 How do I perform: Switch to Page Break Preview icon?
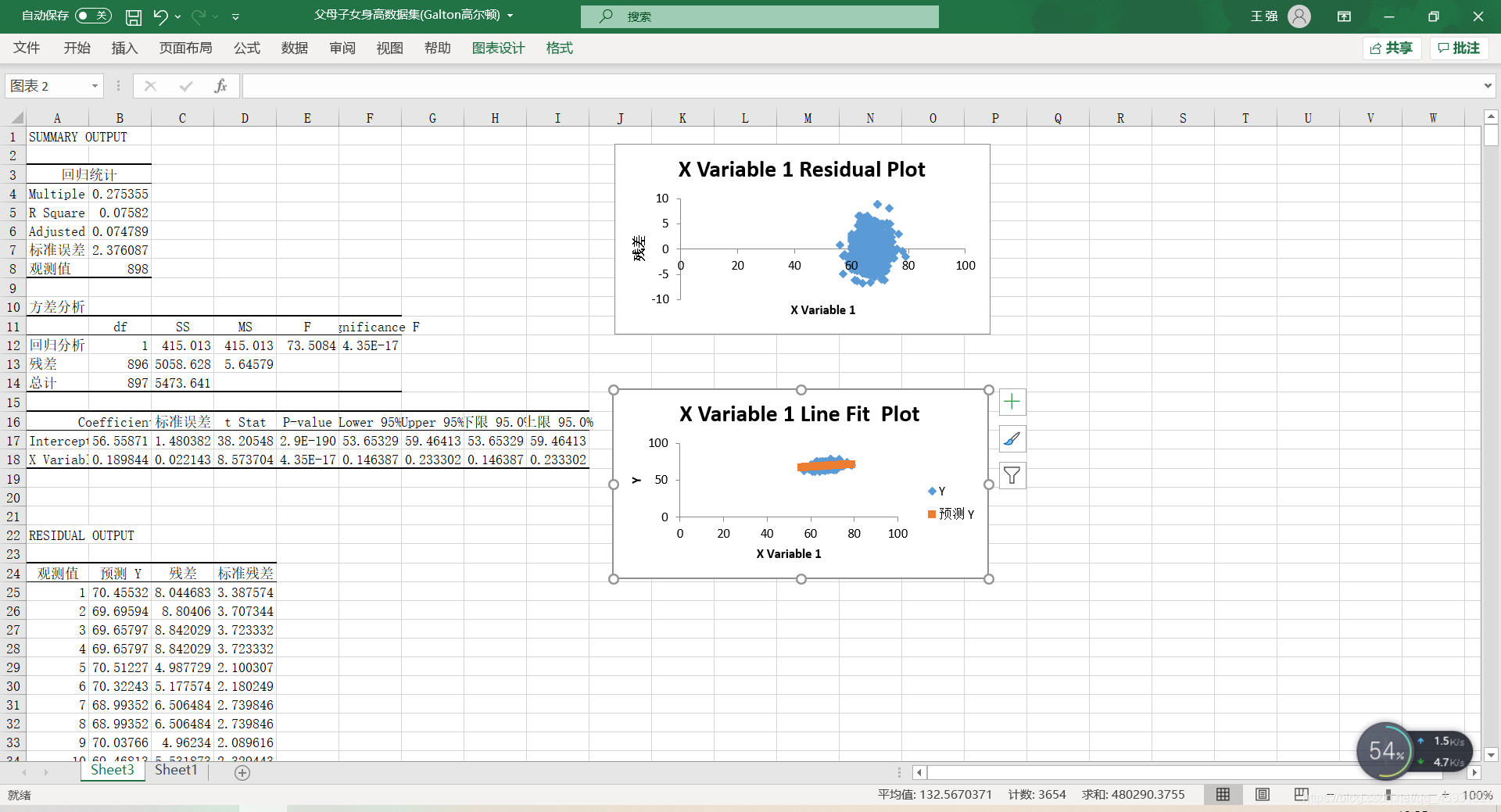coord(1301,794)
